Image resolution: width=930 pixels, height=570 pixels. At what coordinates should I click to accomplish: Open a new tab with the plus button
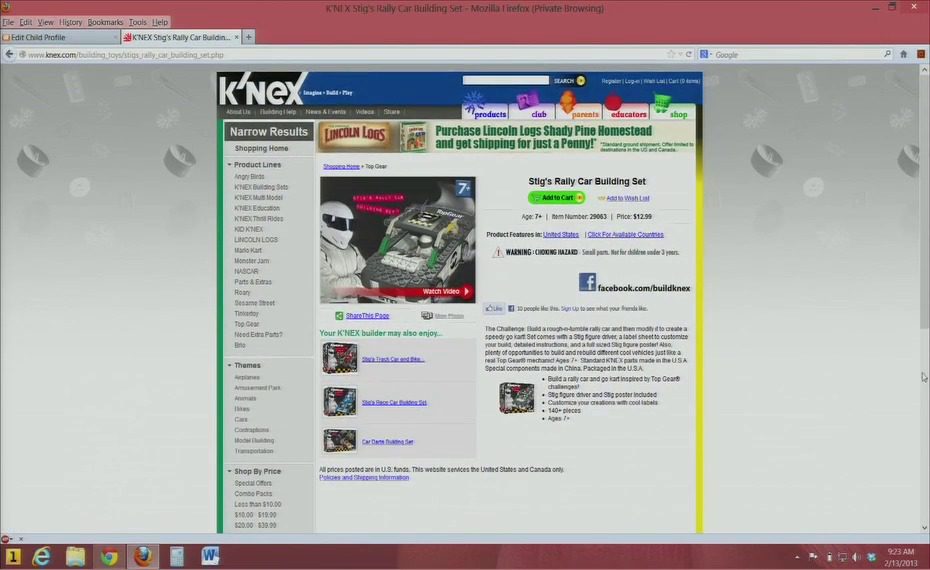coord(249,37)
